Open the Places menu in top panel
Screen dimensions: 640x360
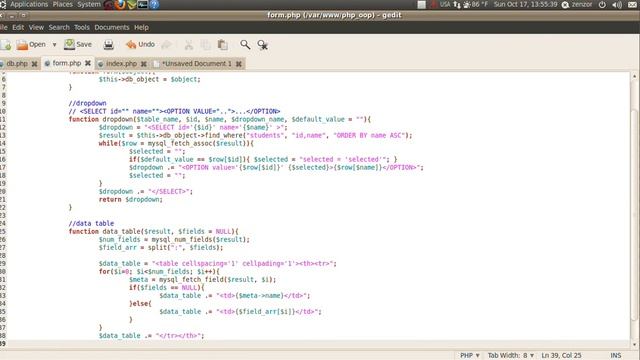coord(62,4)
